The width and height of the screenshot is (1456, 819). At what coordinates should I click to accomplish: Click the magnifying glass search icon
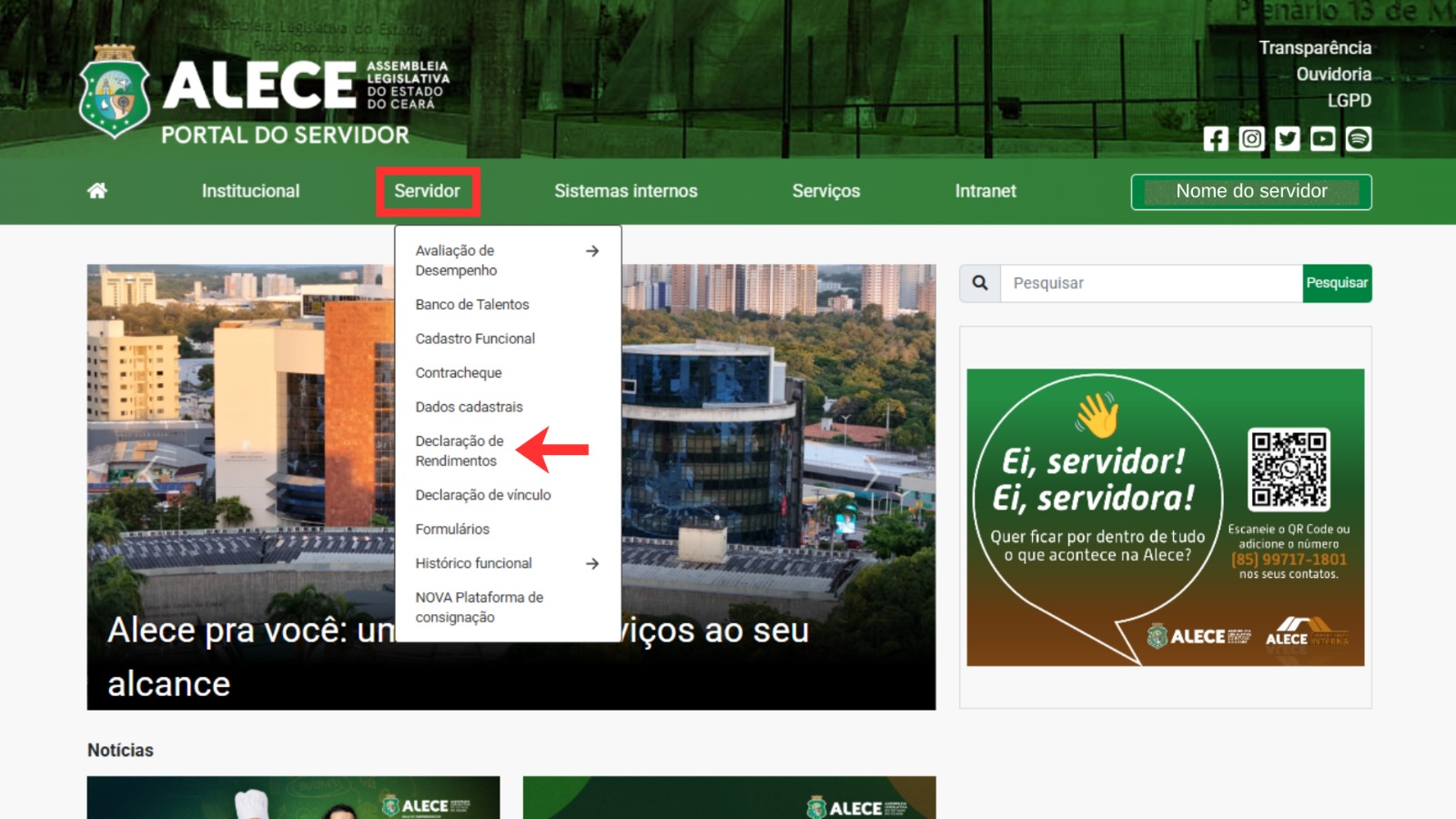980,283
